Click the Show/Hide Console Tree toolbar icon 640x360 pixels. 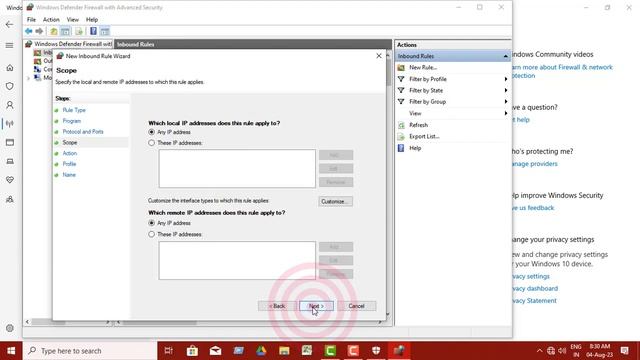click(65, 31)
